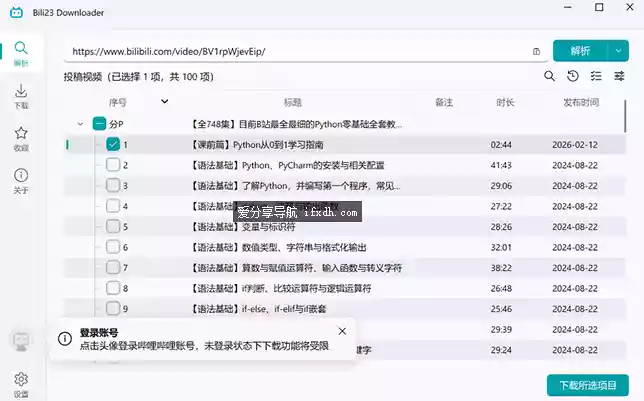644x401 pixels.
Task: Maximize the Bili23 Downloader window
Action: [599, 7]
